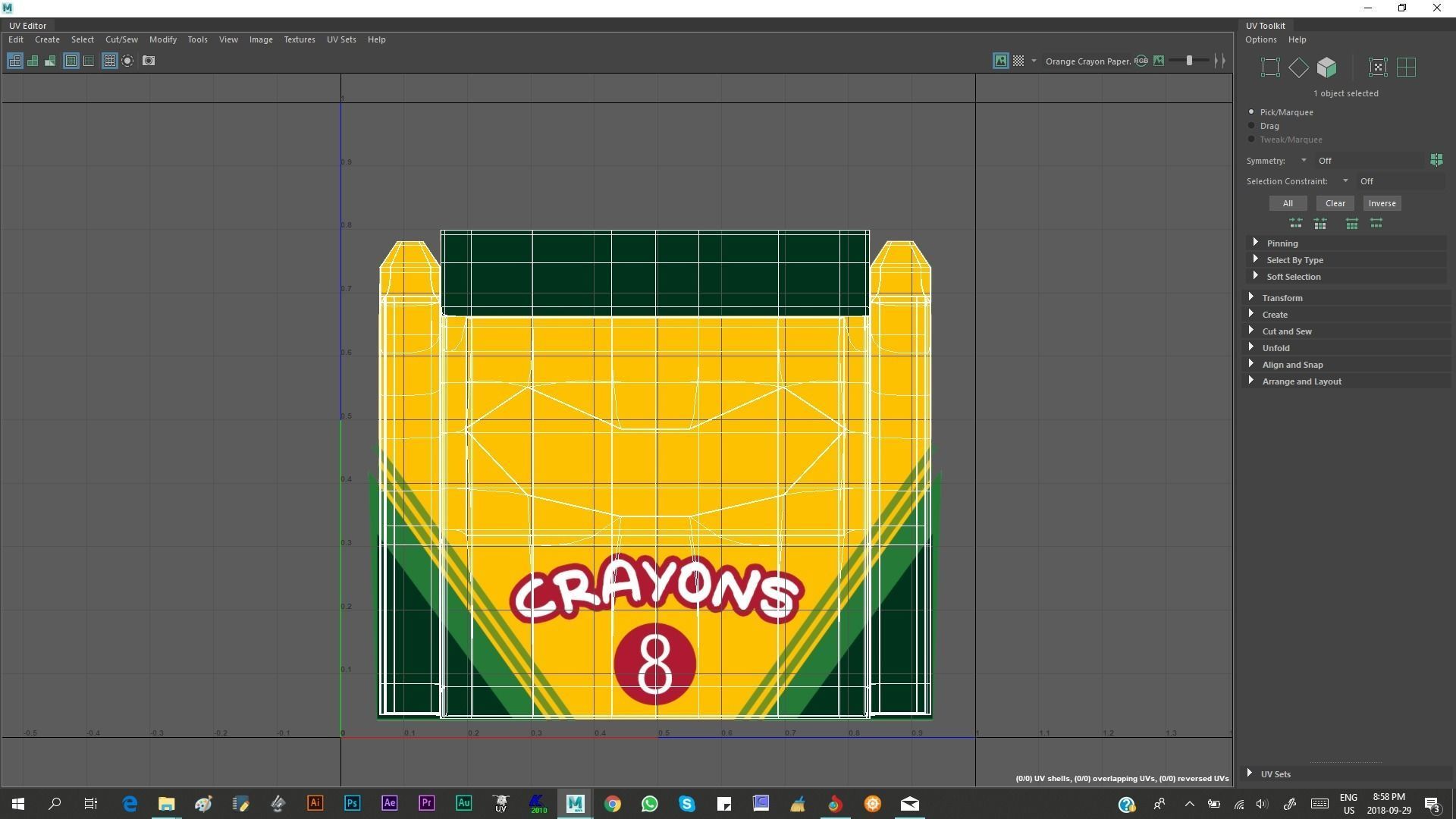Image resolution: width=1456 pixels, height=819 pixels.
Task: Select the UV selection mode square icon
Action: [x=1270, y=67]
